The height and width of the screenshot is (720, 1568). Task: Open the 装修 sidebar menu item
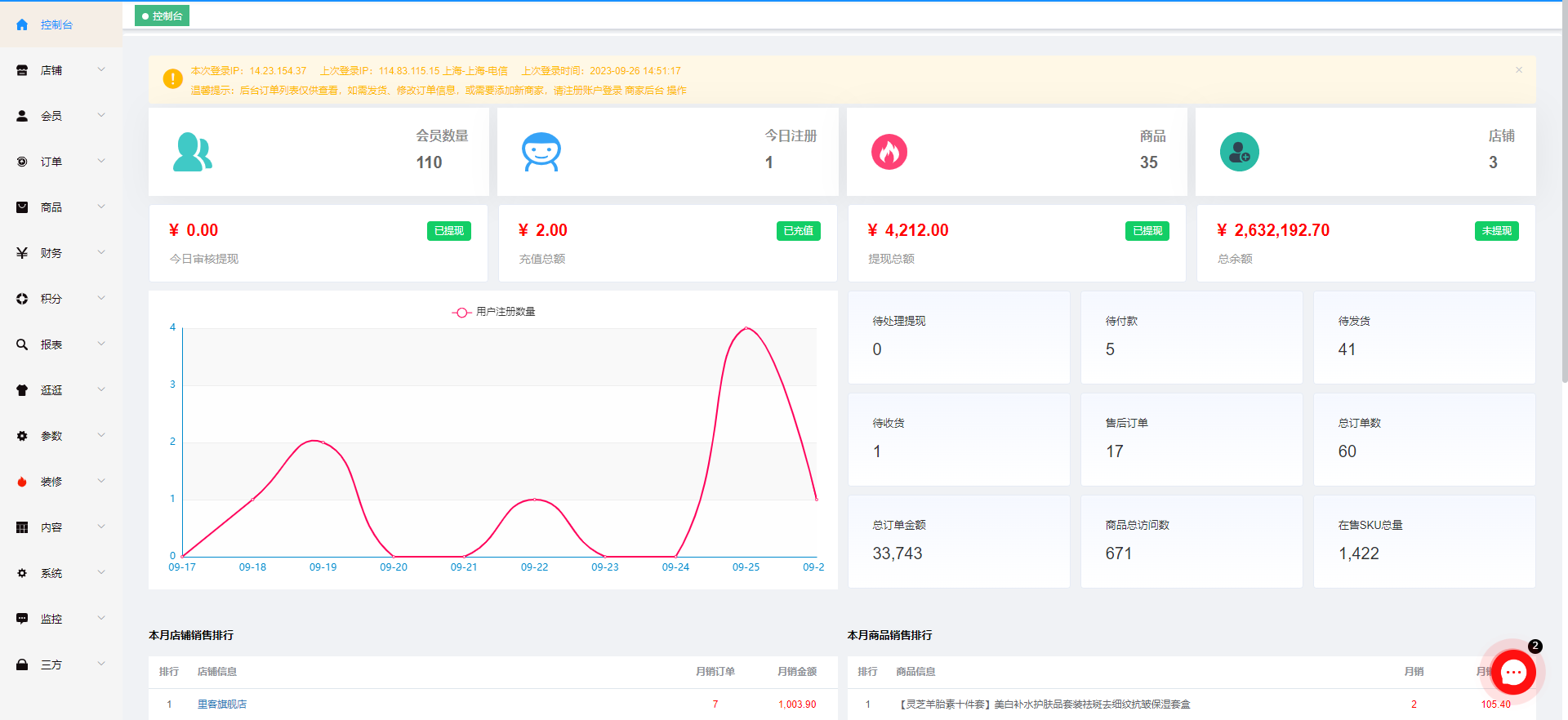(x=61, y=482)
